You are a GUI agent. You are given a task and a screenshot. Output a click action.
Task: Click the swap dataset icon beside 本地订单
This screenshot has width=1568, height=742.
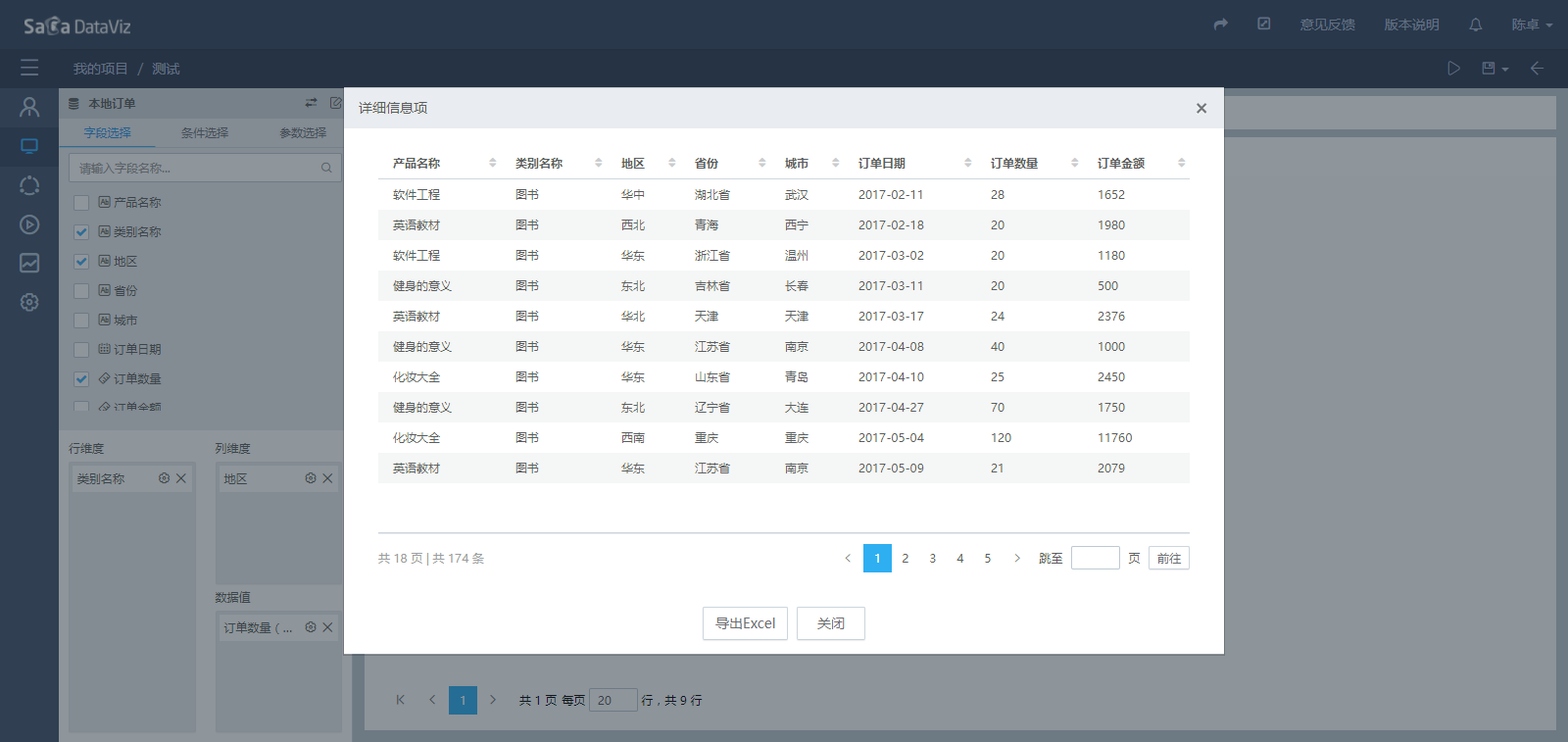[x=311, y=103]
